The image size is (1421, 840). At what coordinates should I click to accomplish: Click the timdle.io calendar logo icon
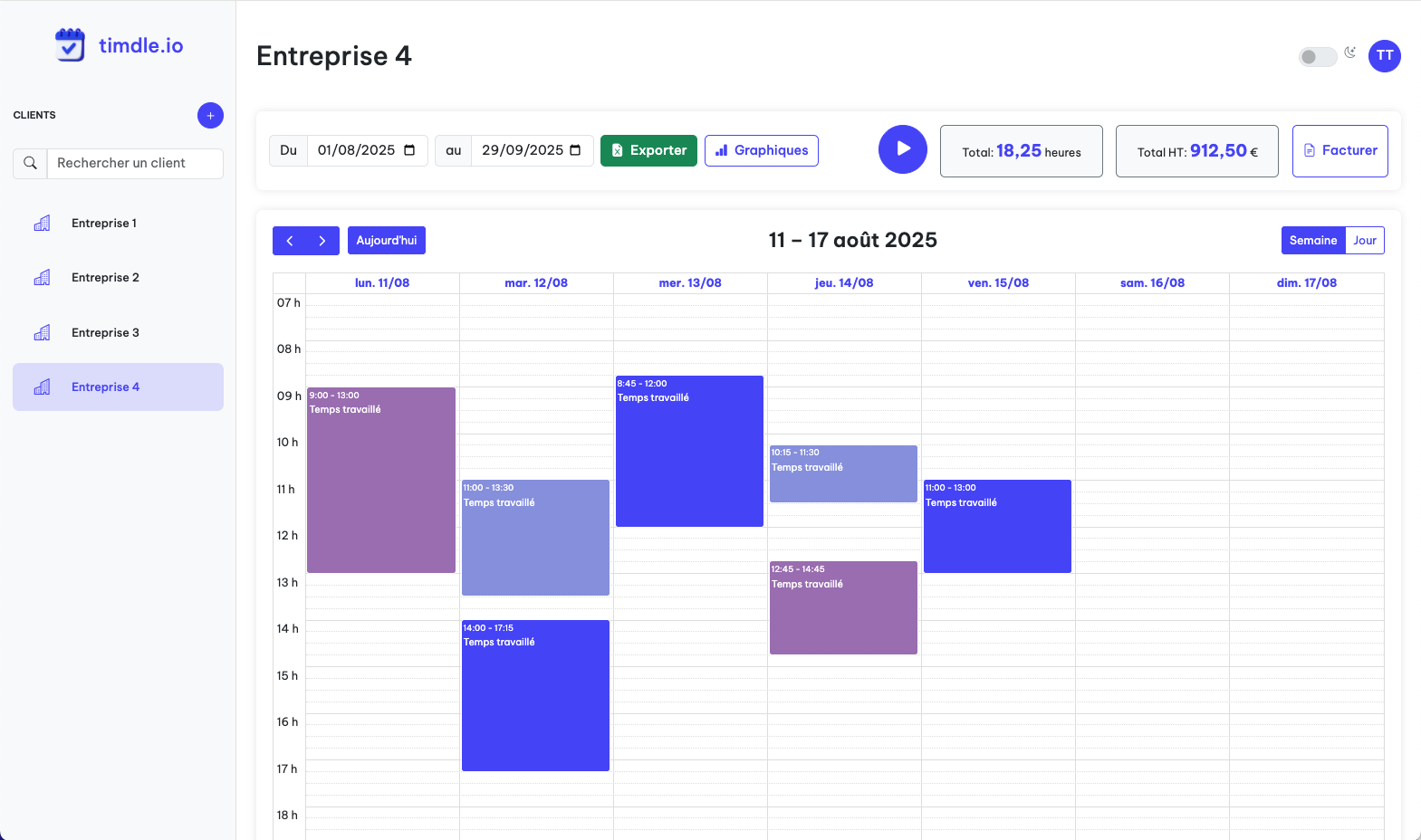click(x=70, y=45)
